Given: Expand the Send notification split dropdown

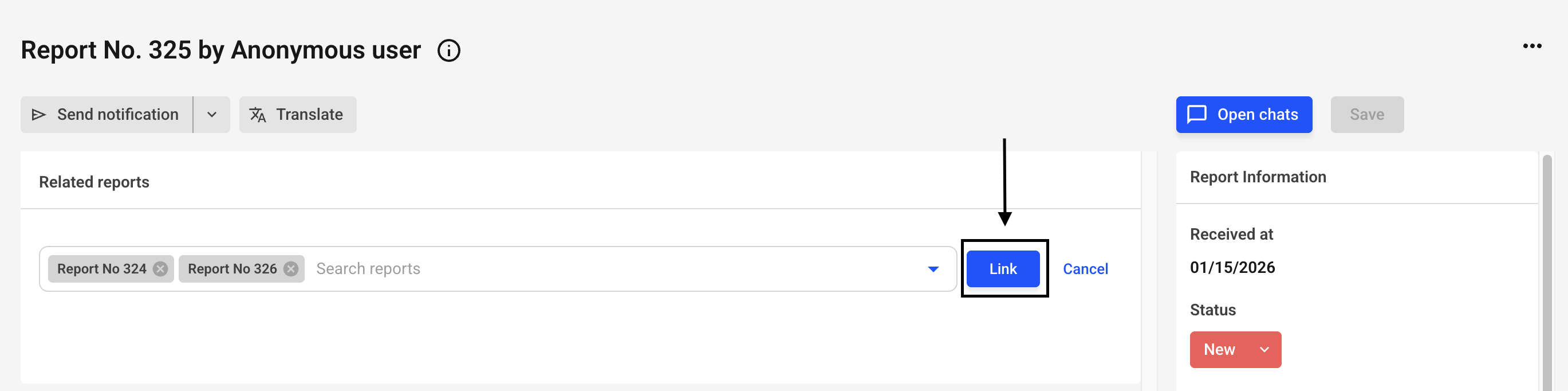Looking at the screenshot, I should pyautogui.click(x=212, y=115).
